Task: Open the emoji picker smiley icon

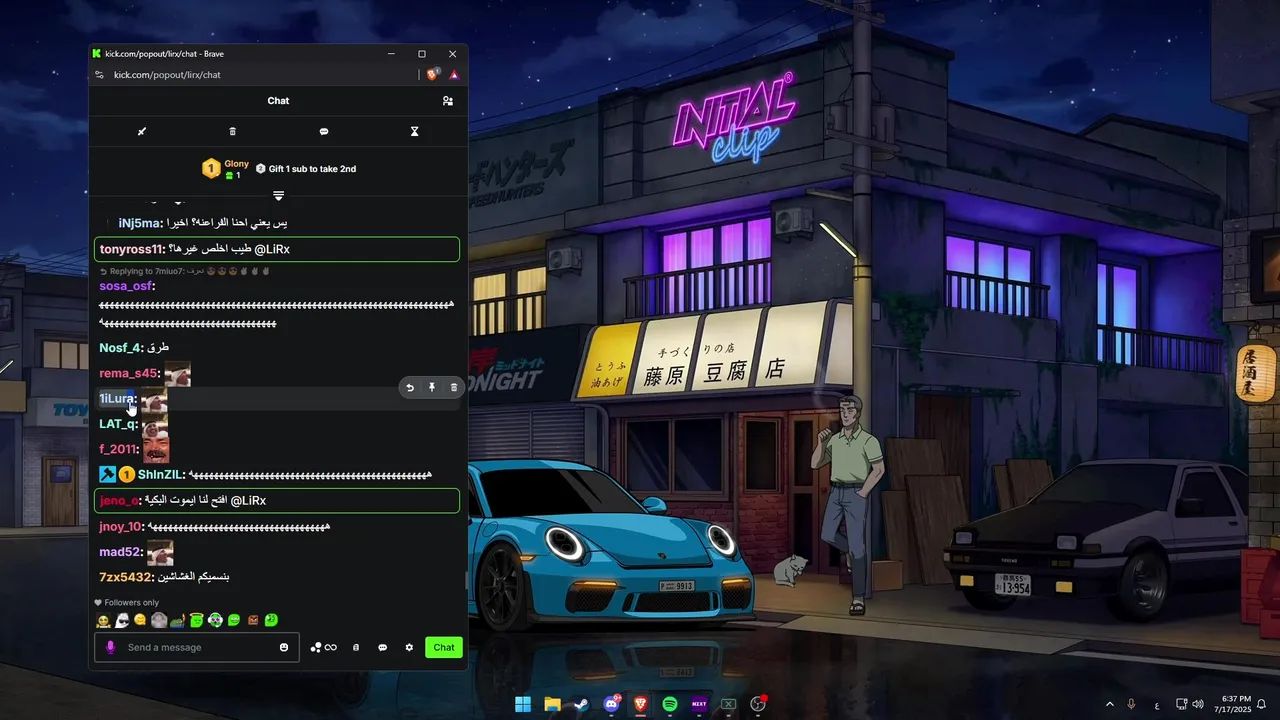Action: coord(284,647)
